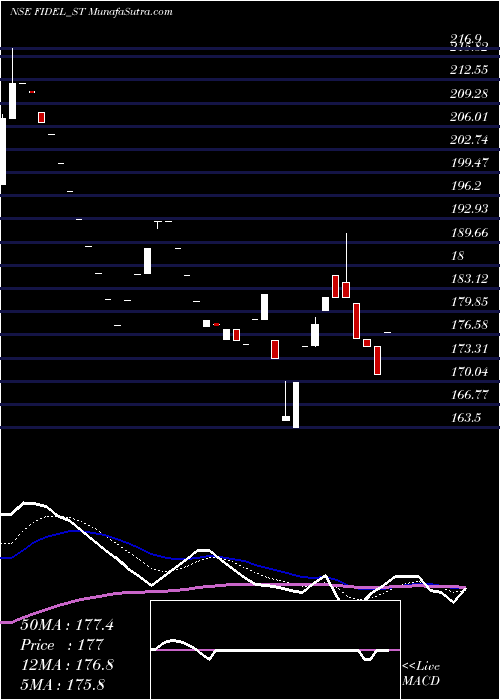The width and height of the screenshot is (500, 700).
Task: Click the 173.31 price axis label
Action: [x=469, y=348]
